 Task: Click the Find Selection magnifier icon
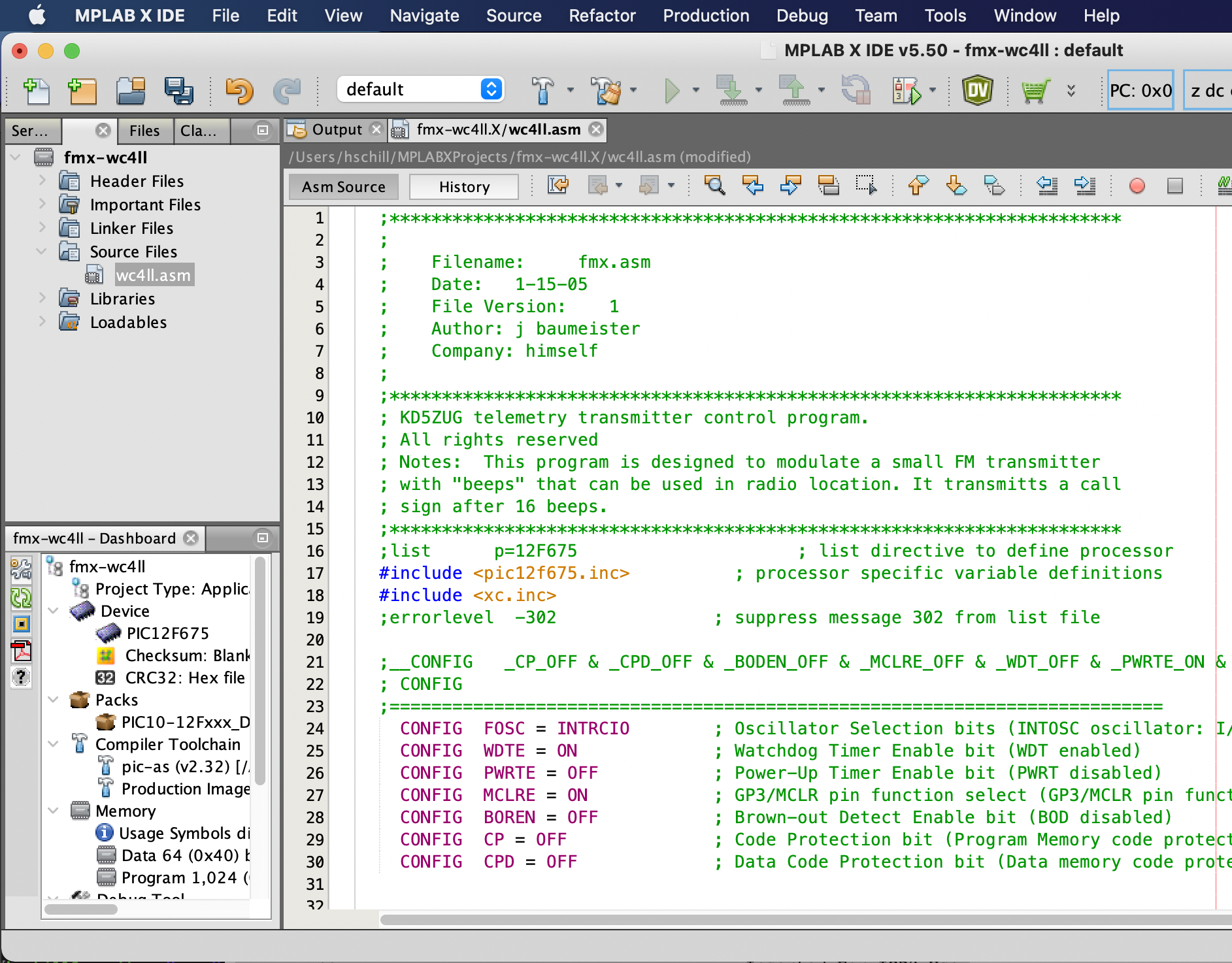tap(714, 186)
